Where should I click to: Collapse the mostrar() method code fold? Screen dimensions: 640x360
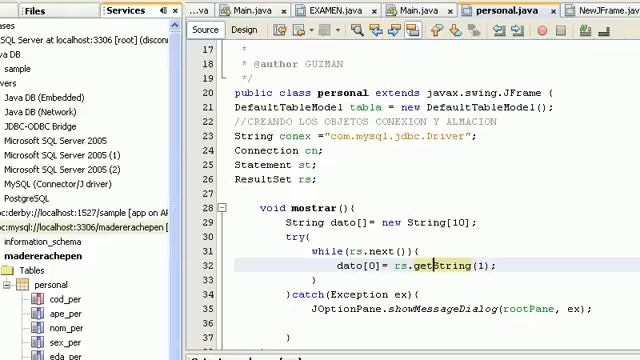pyautogui.click(x=222, y=208)
